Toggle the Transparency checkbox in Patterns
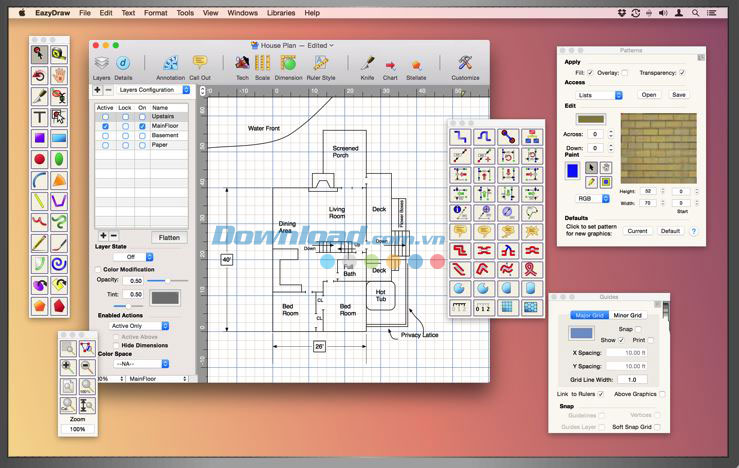The height and width of the screenshot is (468, 739). click(x=682, y=72)
